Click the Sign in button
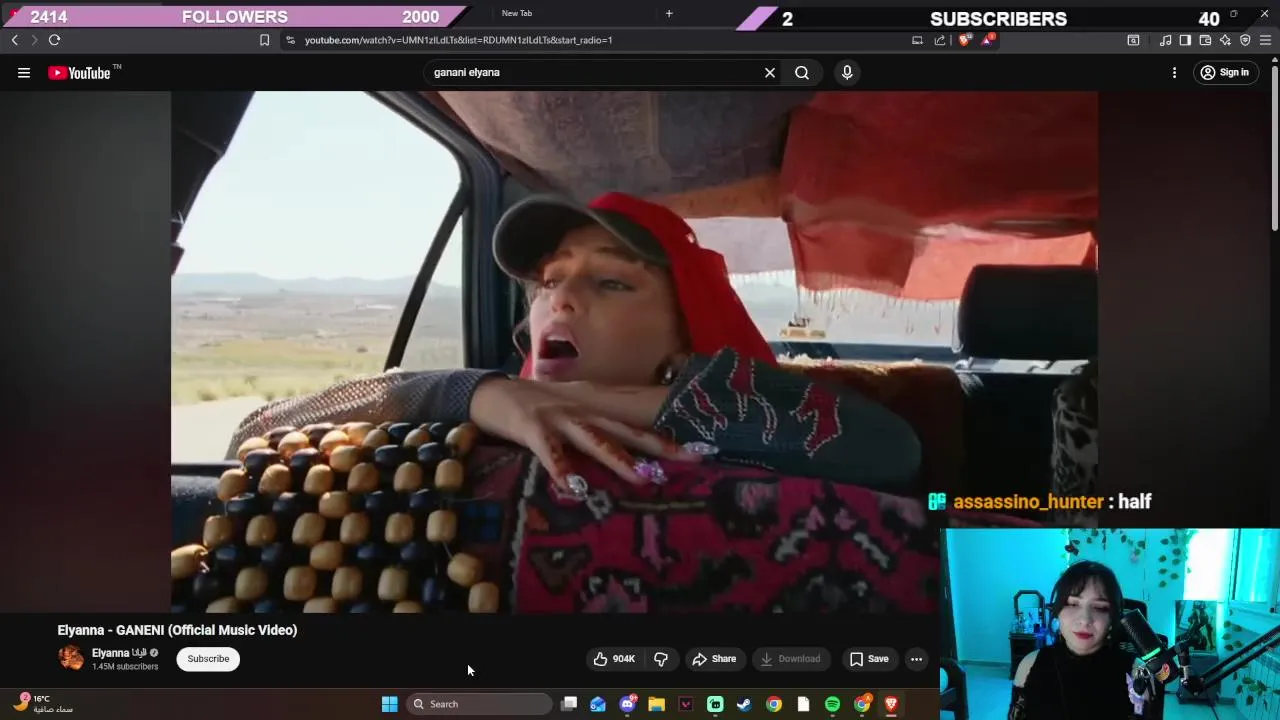This screenshot has width=1280, height=720. point(1225,72)
